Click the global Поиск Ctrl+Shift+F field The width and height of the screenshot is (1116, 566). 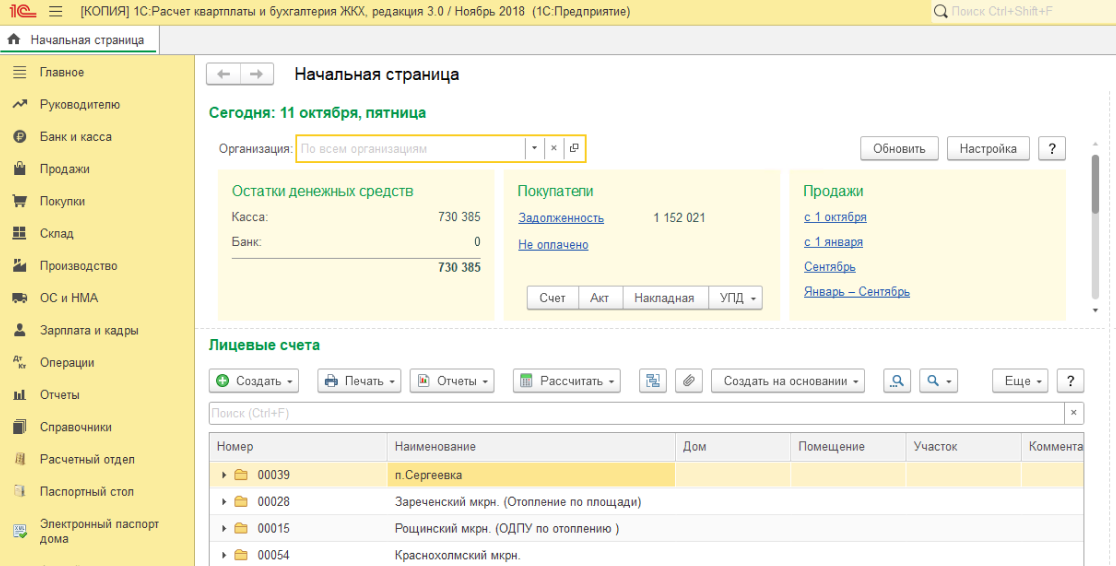pyautogui.click(x=1023, y=12)
